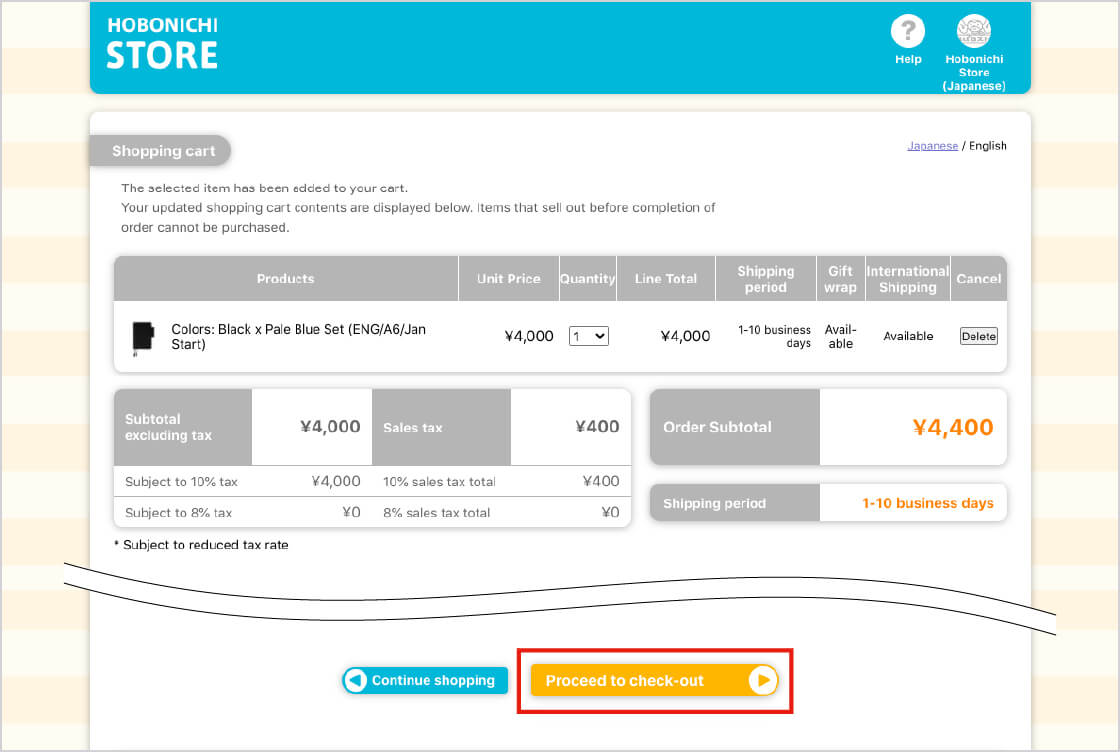Switch the language to Japanese

[x=932, y=146]
